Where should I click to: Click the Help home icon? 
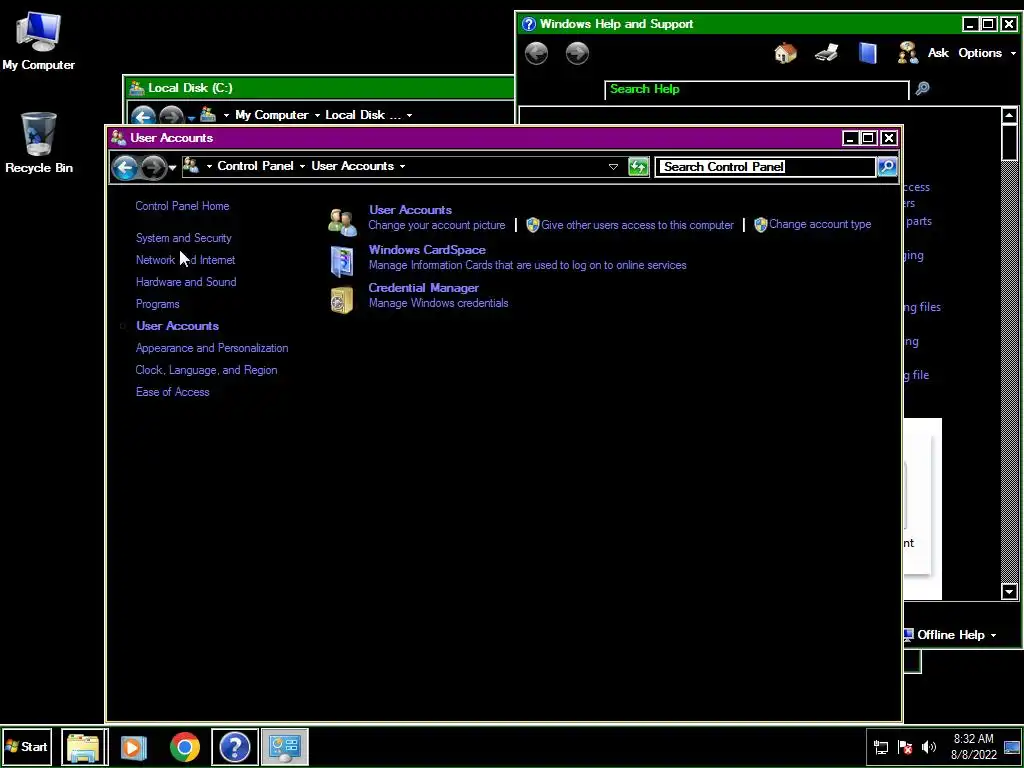785,53
